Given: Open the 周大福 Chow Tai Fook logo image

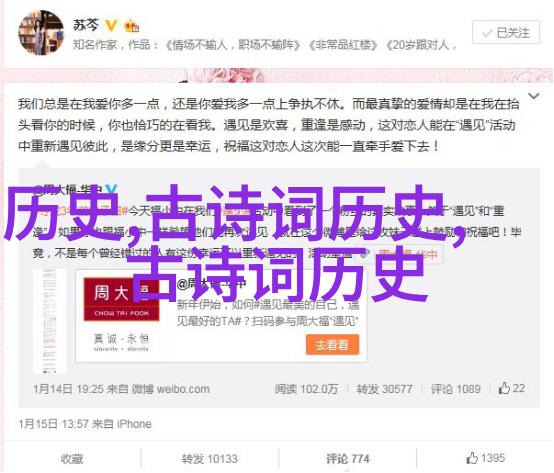Looking at the screenshot, I should [x=121, y=299].
